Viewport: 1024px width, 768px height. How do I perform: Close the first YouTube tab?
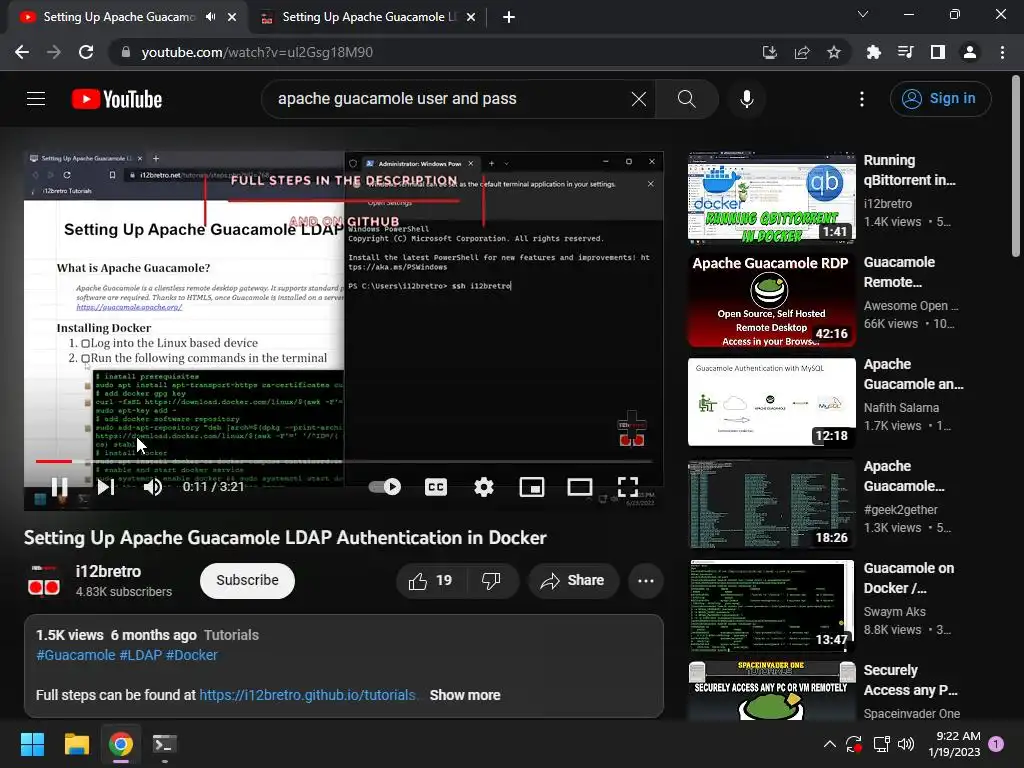click(x=232, y=17)
